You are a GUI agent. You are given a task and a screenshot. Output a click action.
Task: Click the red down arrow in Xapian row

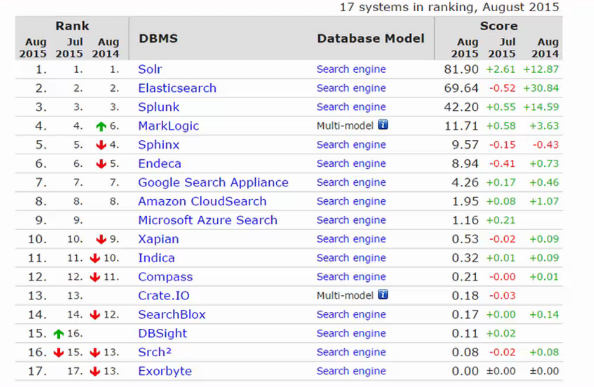click(101, 239)
